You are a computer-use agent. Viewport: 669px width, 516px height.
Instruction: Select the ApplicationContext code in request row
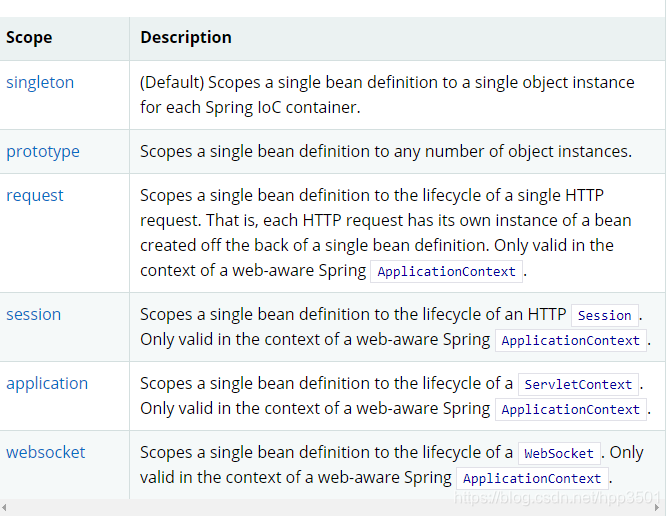tap(446, 271)
